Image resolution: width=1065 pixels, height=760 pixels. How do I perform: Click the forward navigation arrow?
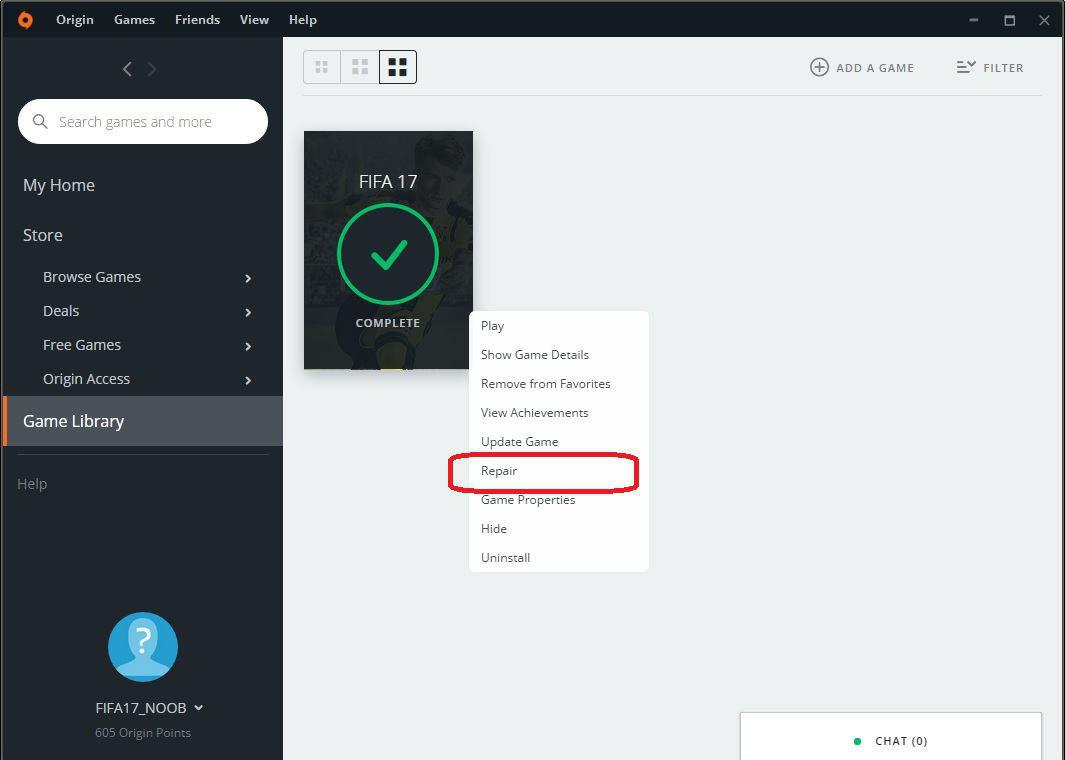(x=152, y=68)
